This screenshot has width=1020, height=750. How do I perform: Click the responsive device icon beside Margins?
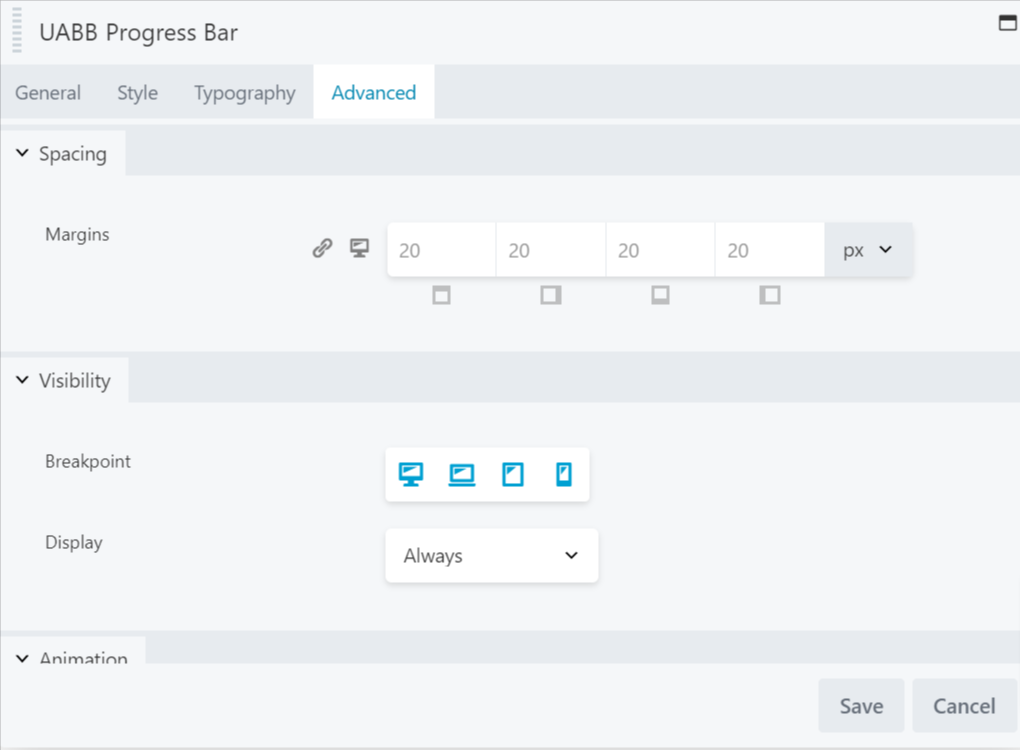click(x=359, y=248)
